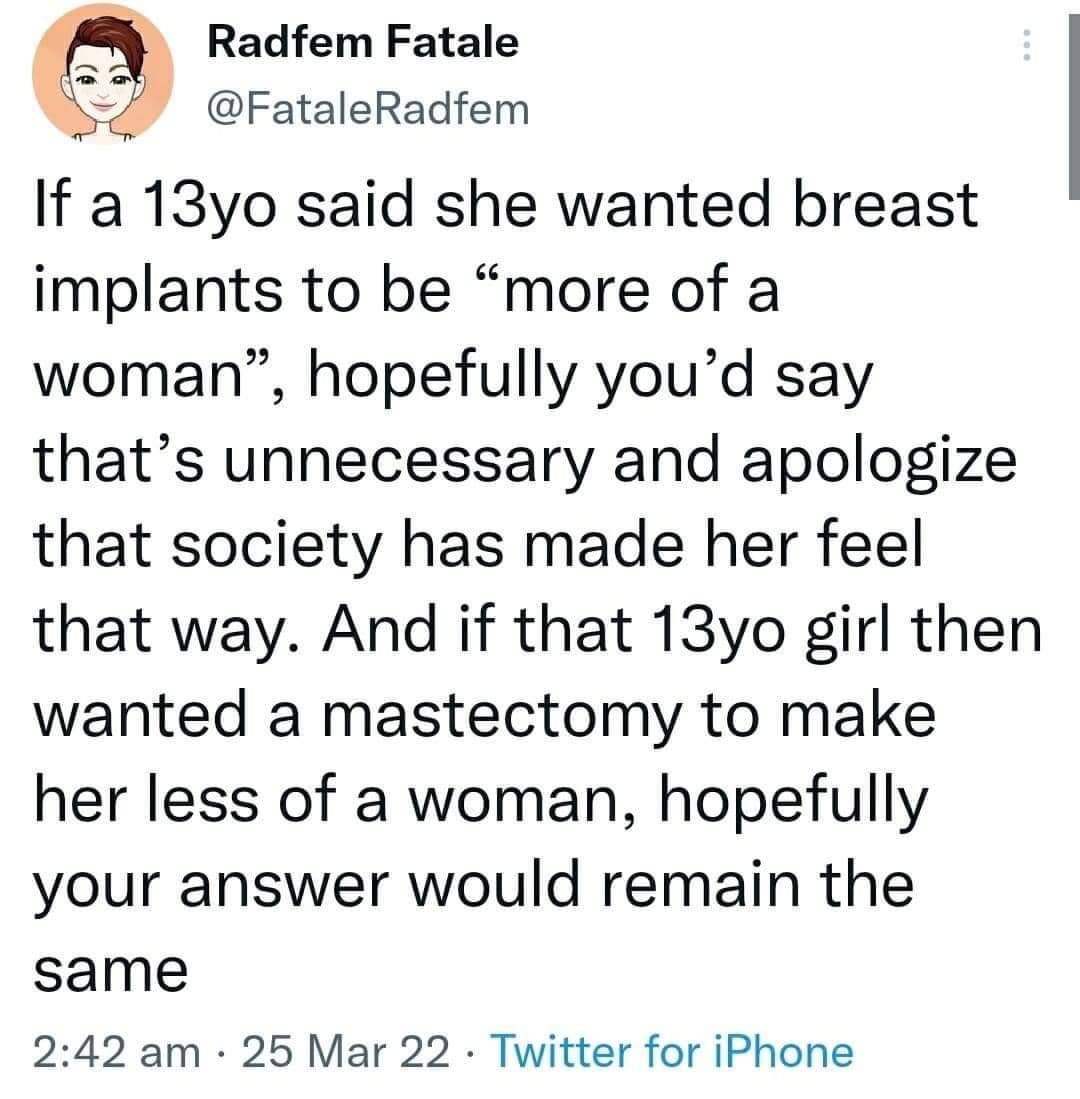Tap the line 'her less of a woman, hopefully'

pyautogui.click(x=481, y=800)
